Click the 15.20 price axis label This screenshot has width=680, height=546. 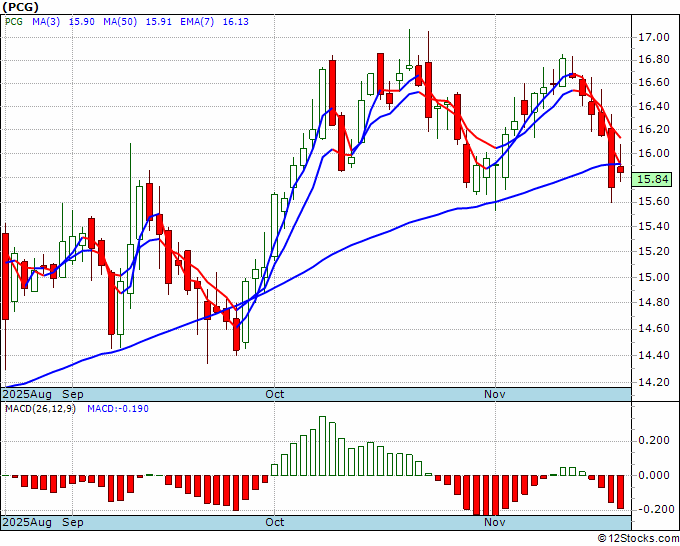click(654, 252)
